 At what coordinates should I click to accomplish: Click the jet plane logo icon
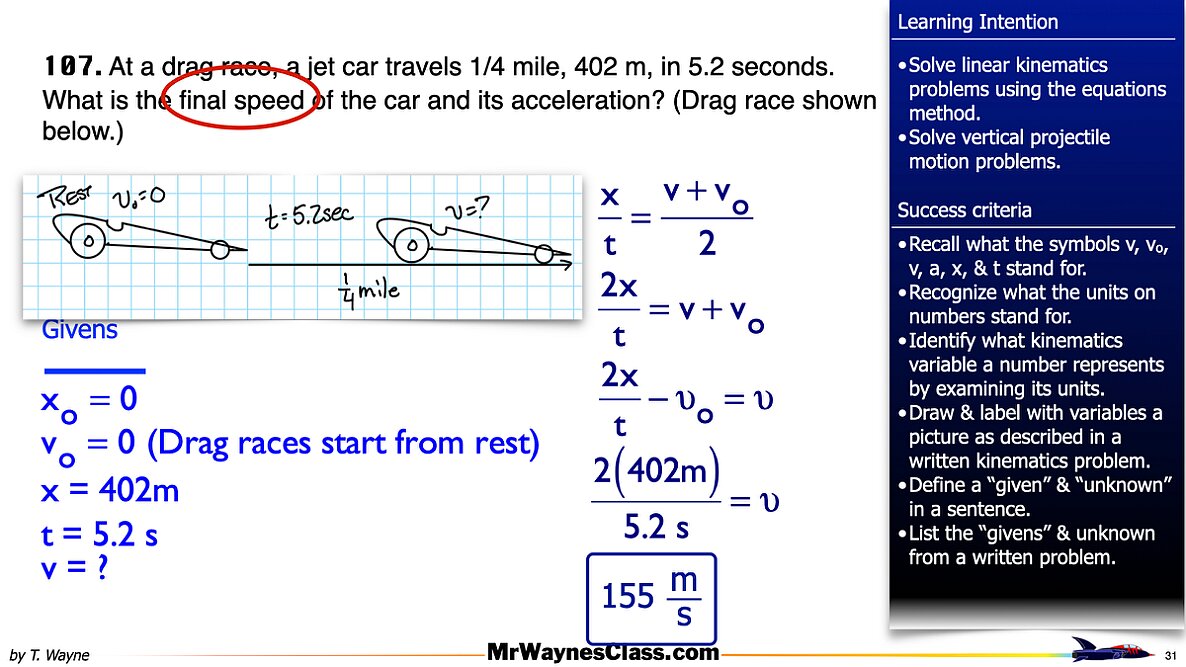tap(1110, 650)
